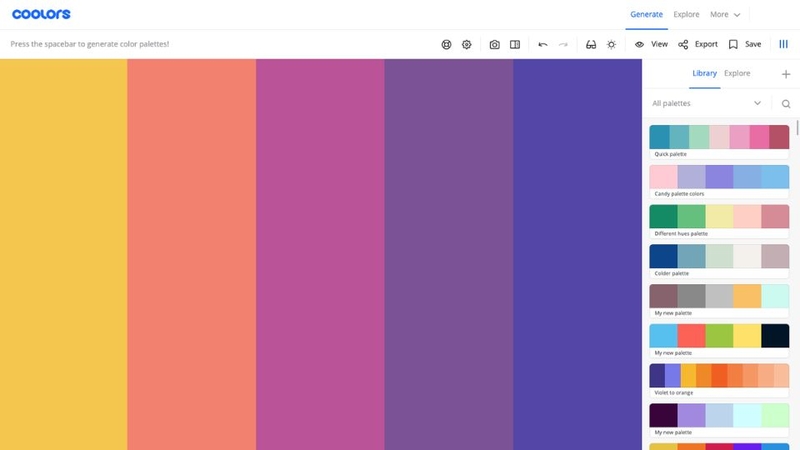800x450 pixels.
Task: Open the Colder palette thumbnail
Action: pos(719,256)
